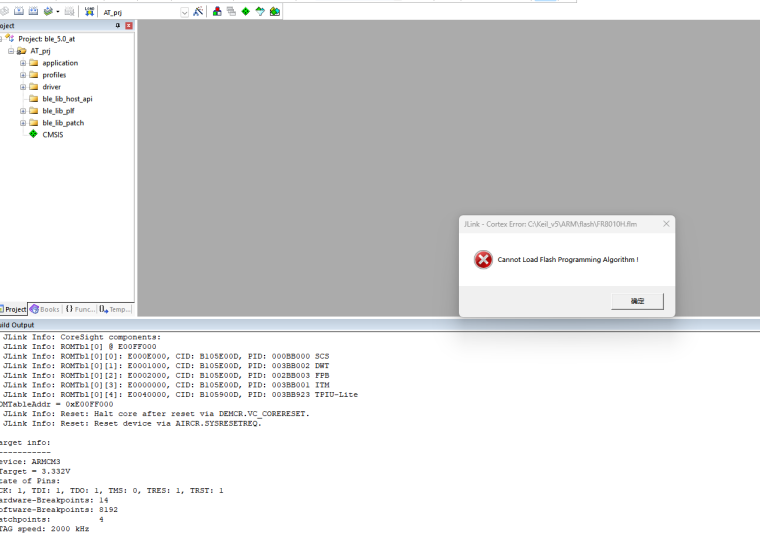Viewport: 760px width, 533px height.
Task: Expand the application folder
Action: coord(23,63)
